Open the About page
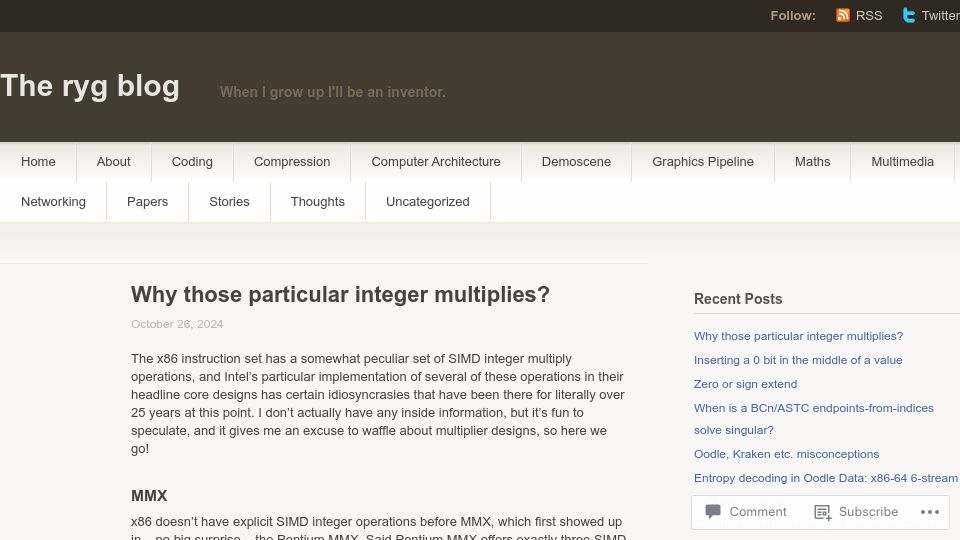The width and height of the screenshot is (960, 540). tap(113, 162)
